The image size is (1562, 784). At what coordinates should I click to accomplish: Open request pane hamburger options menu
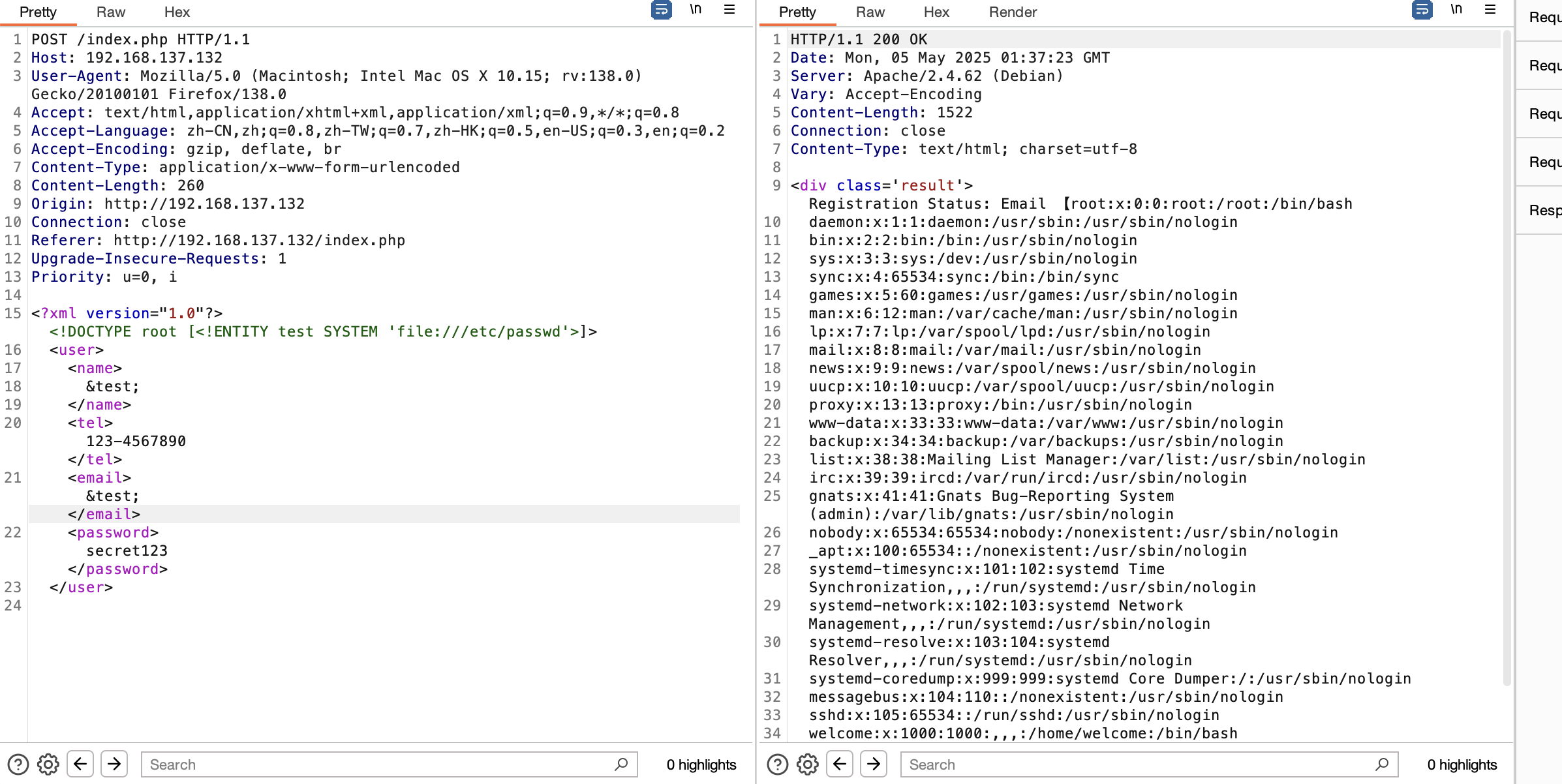pos(729,9)
